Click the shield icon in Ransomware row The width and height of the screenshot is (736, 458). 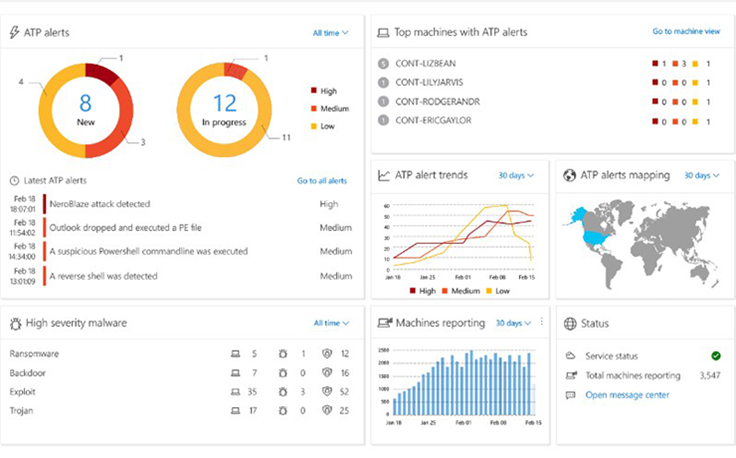click(327, 354)
